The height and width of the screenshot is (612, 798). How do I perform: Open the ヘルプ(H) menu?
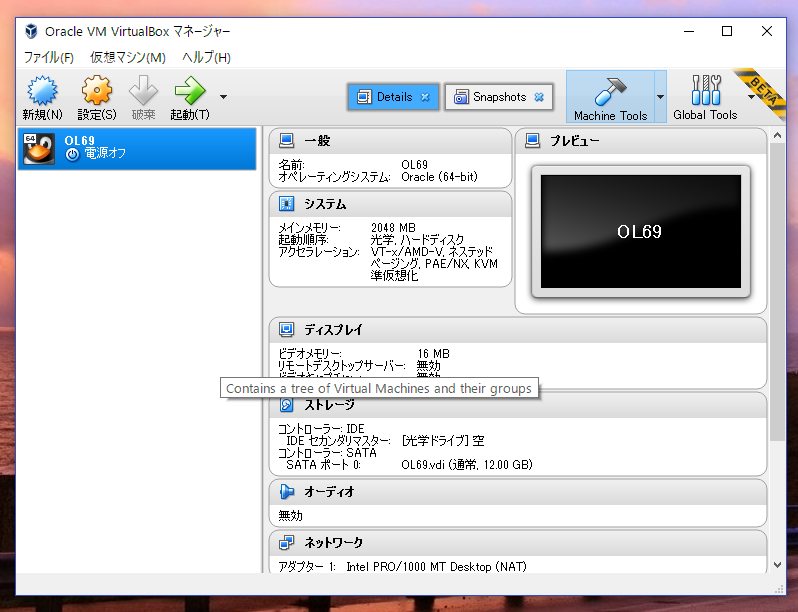206,57
